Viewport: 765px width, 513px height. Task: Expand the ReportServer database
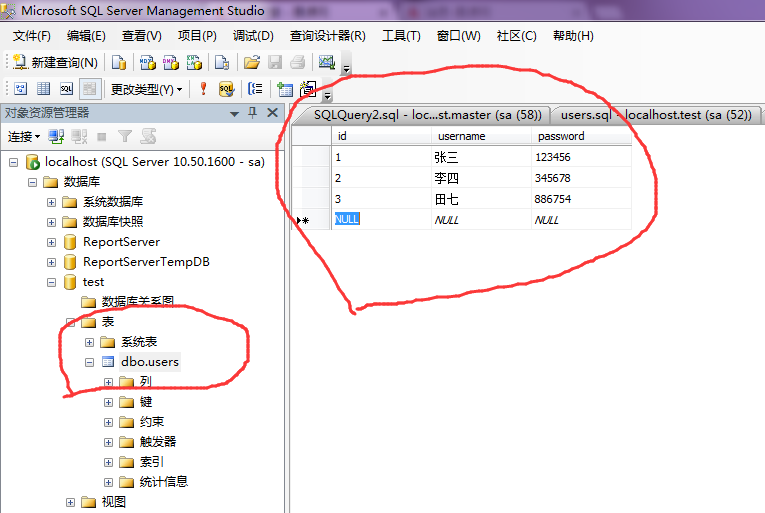51,242
